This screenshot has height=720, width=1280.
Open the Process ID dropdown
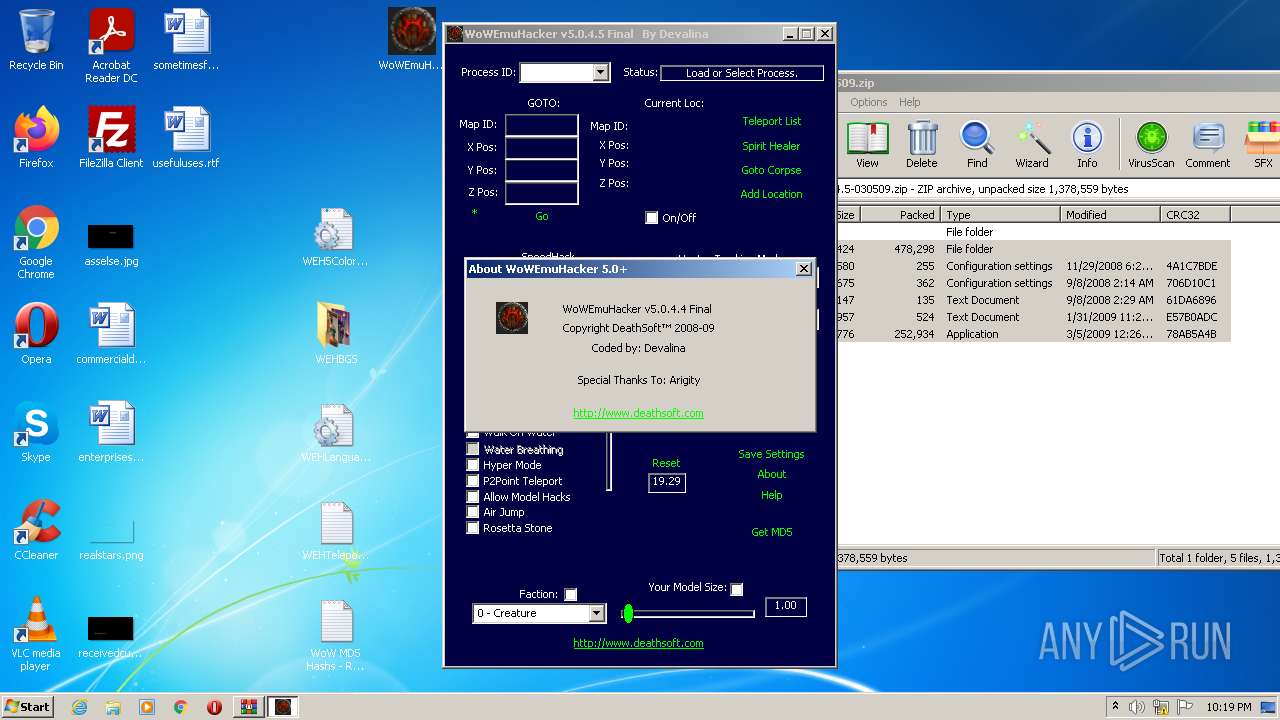(600, 73)
